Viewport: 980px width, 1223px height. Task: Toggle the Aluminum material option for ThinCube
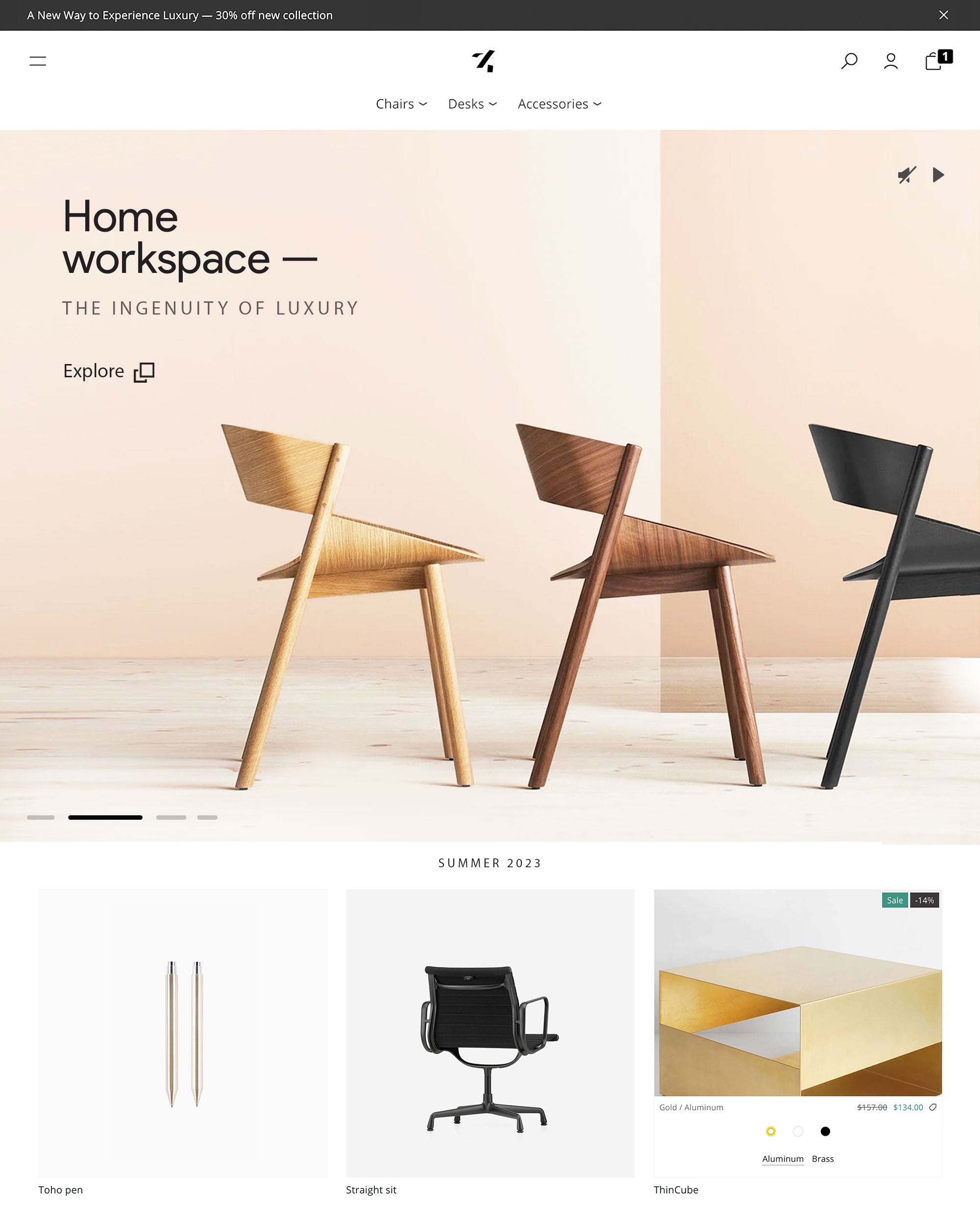783,1159
